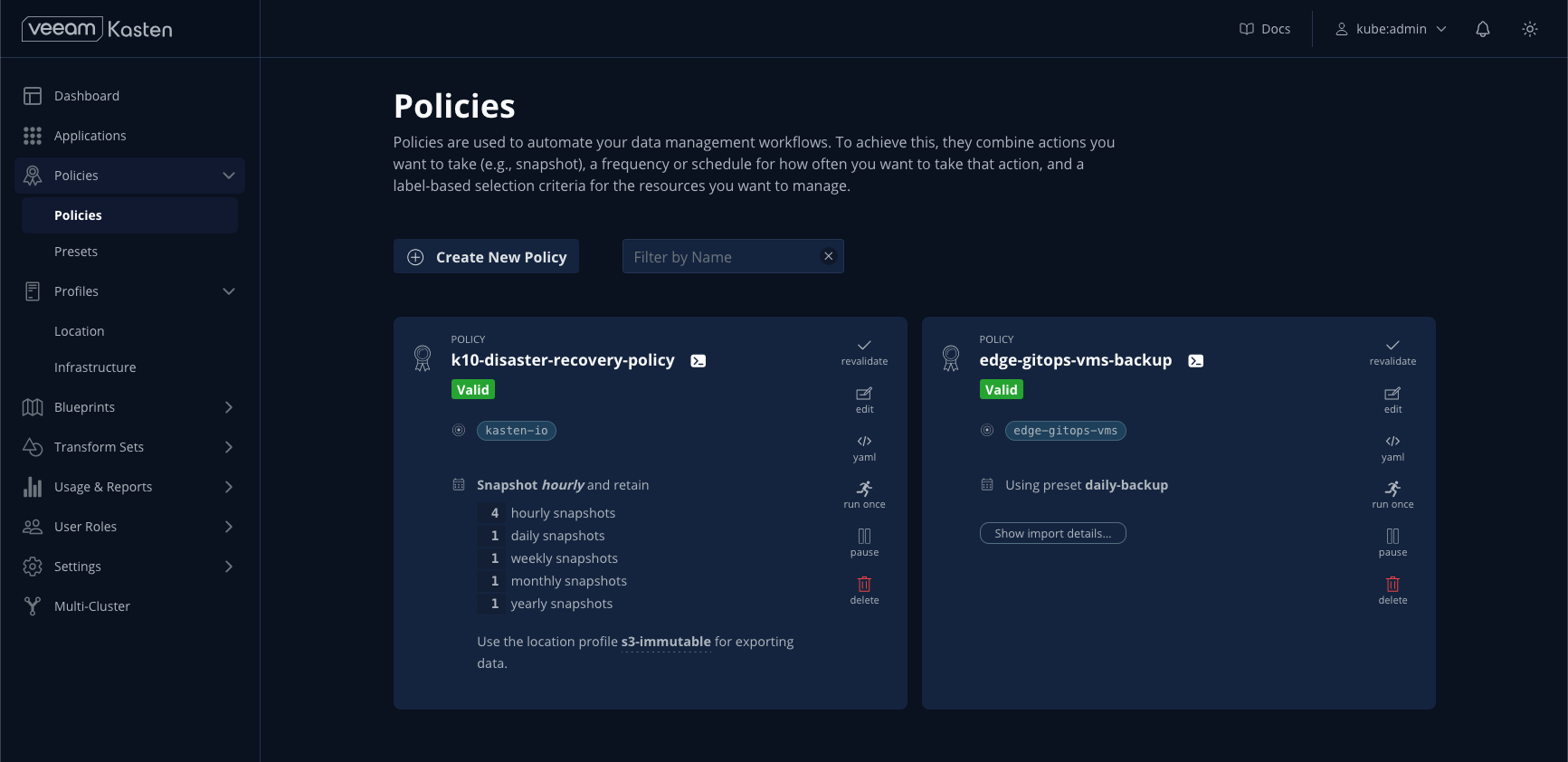Click the edge-gitops-vms namespace tag
The image size is (1568, 762).
pos(1065,431)
